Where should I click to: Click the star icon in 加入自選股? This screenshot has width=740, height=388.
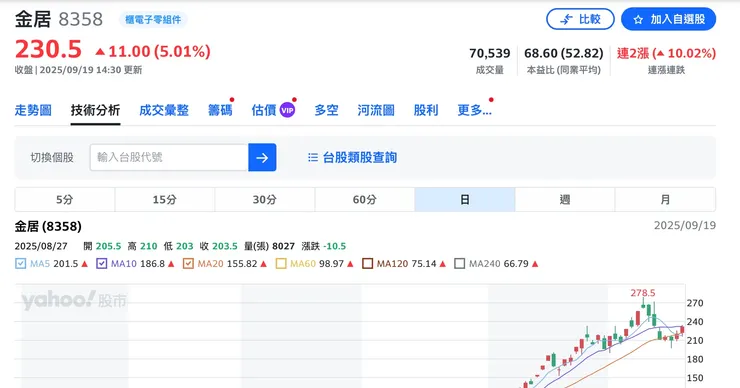click(638, 20)
